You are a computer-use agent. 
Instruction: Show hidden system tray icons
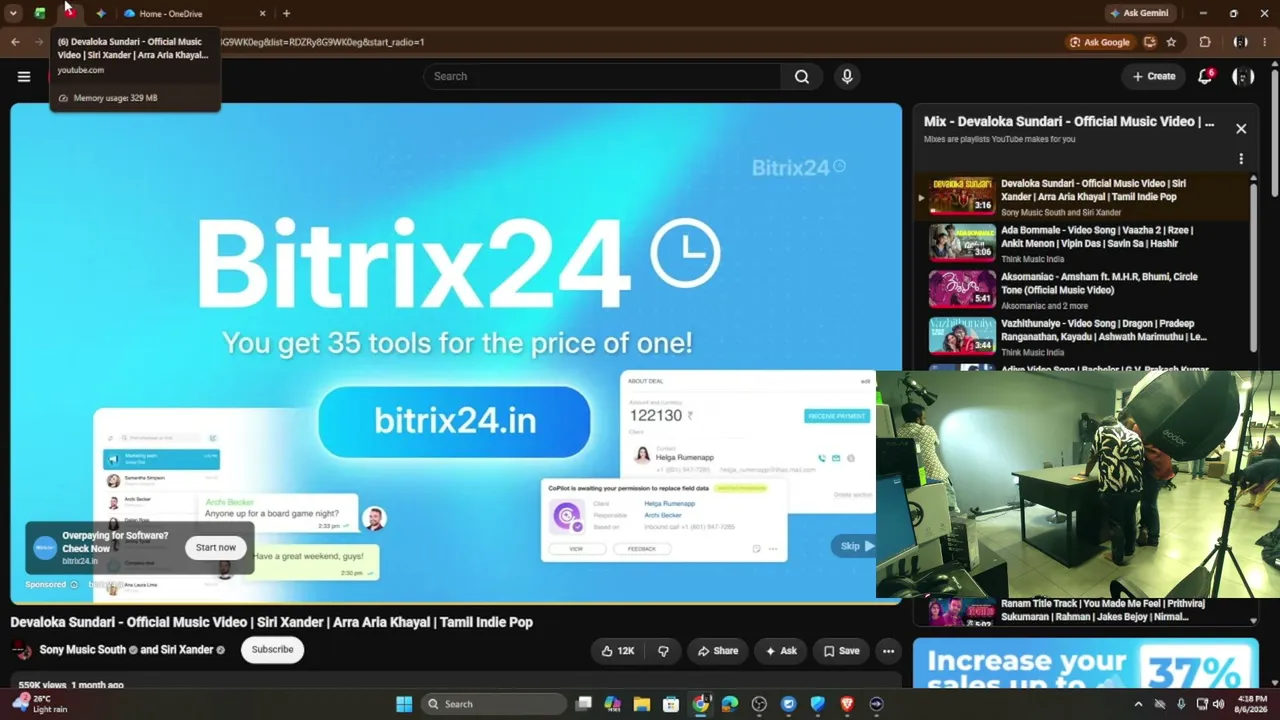click(x=1138, y=704)
